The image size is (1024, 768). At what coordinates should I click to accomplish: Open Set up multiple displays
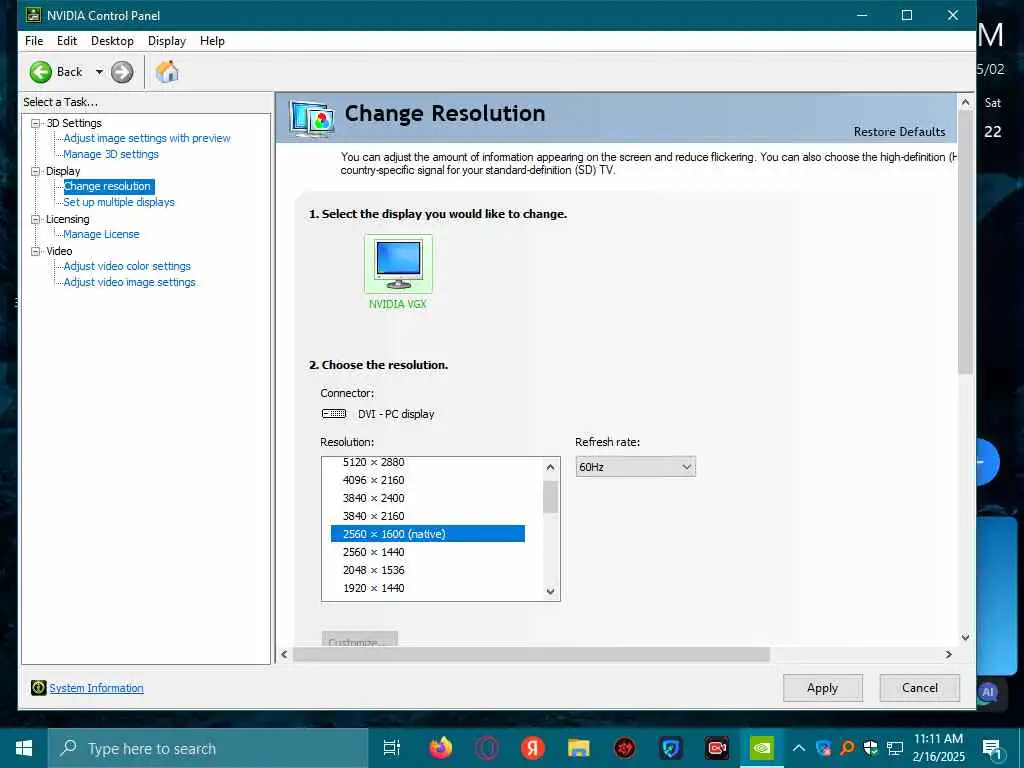(x=119, y=202)
